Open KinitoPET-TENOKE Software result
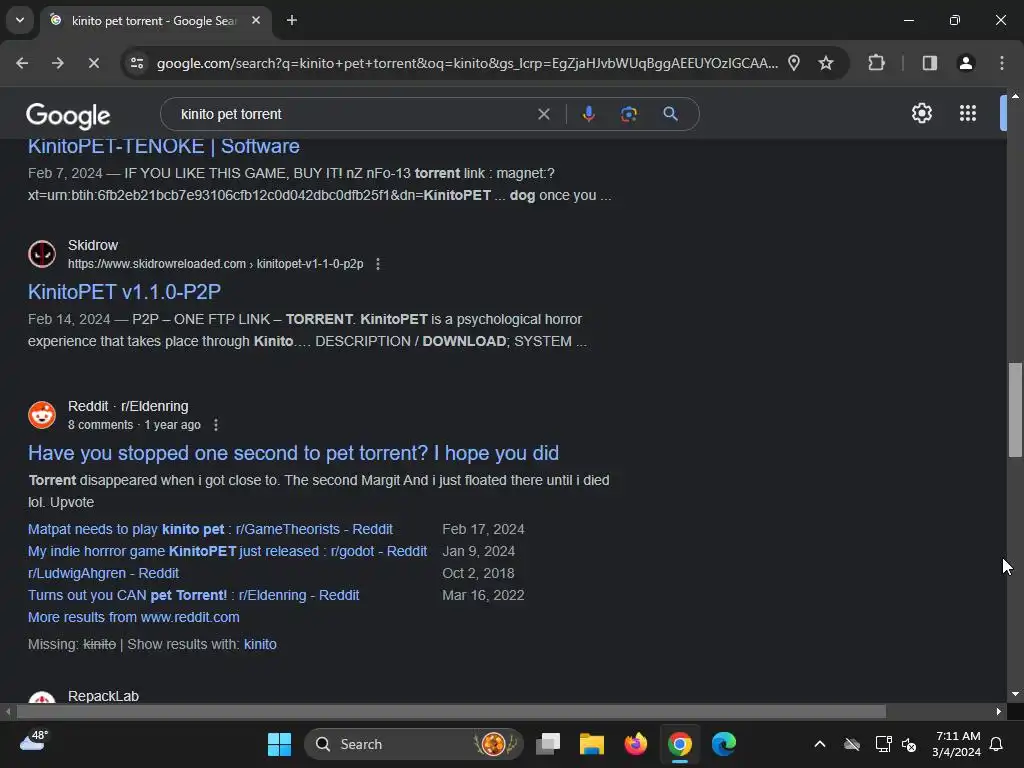 [x=164, y=146]
